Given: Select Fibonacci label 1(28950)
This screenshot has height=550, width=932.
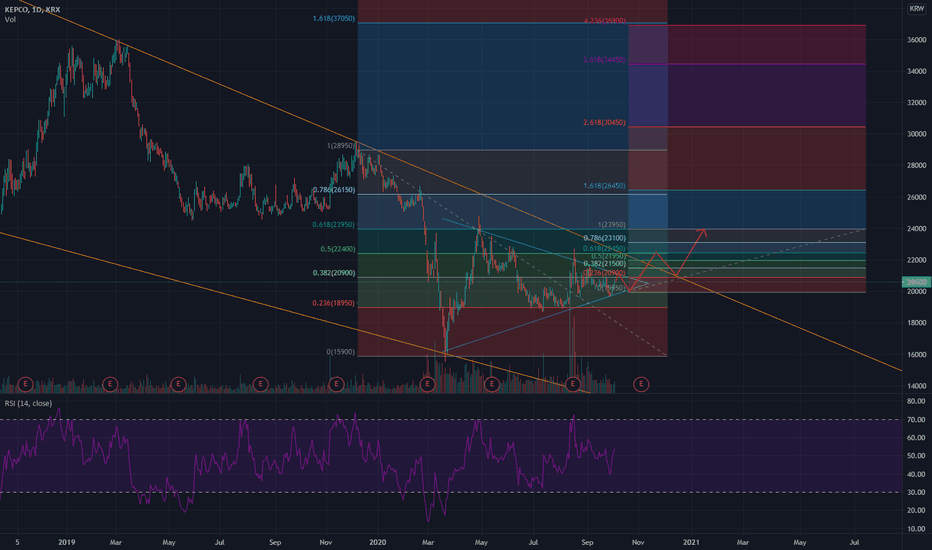Looking at the screenshot, I should click(x=341, y=146).
